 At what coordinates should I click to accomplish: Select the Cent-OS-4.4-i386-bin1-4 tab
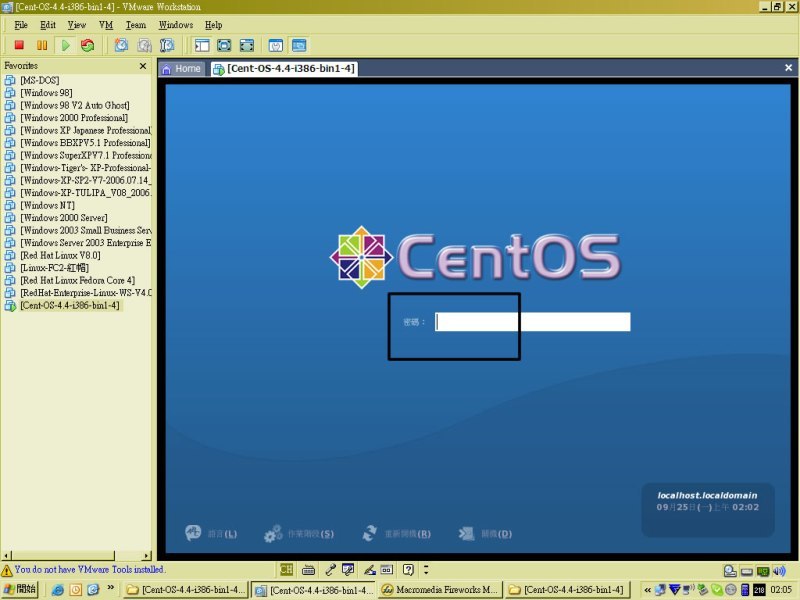[x=284, y=68]
